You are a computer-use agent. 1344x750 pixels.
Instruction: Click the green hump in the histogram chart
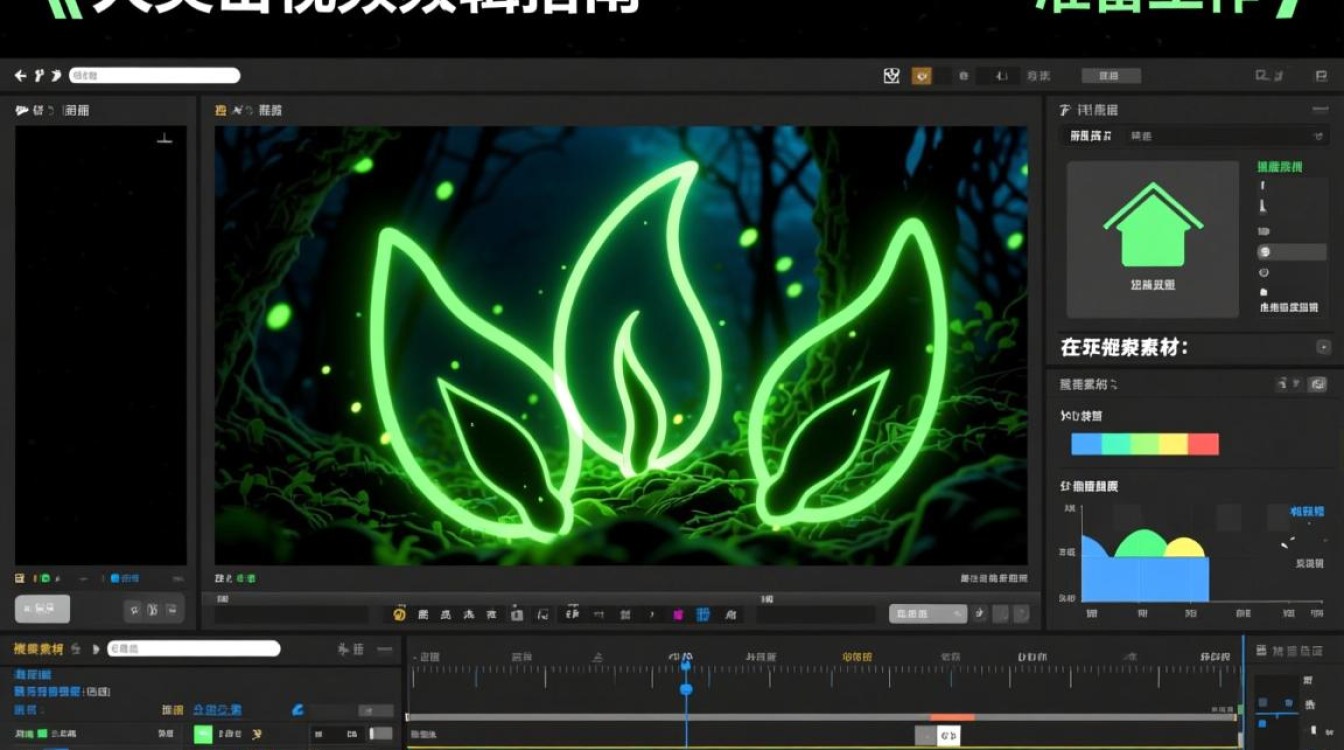(1142, 544)
